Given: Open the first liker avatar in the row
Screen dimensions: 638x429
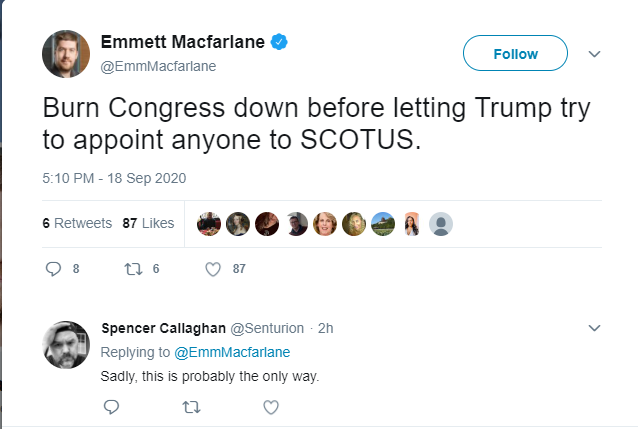Looking at the screenshot, I should (209, 224).
